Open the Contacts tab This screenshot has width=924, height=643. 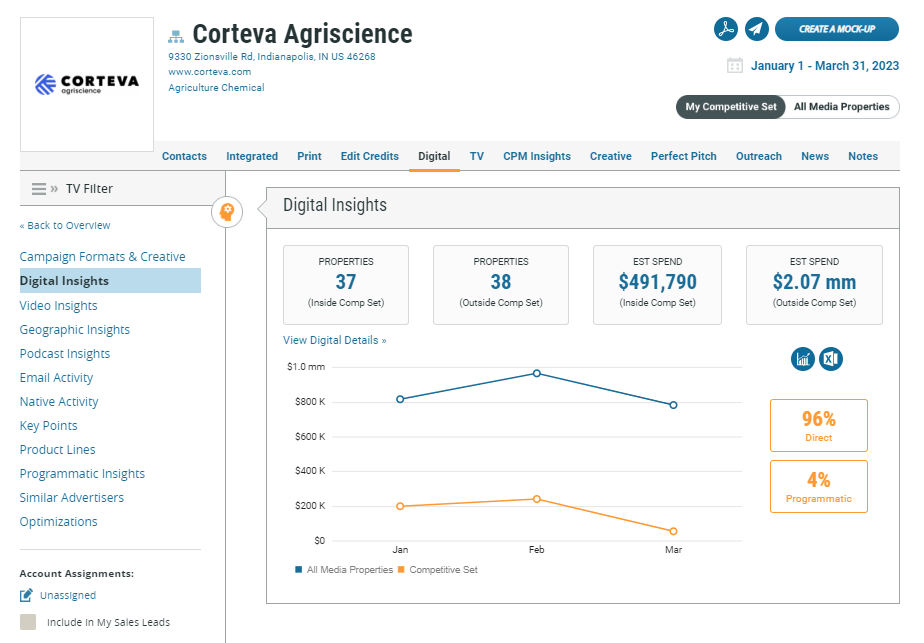184,156
